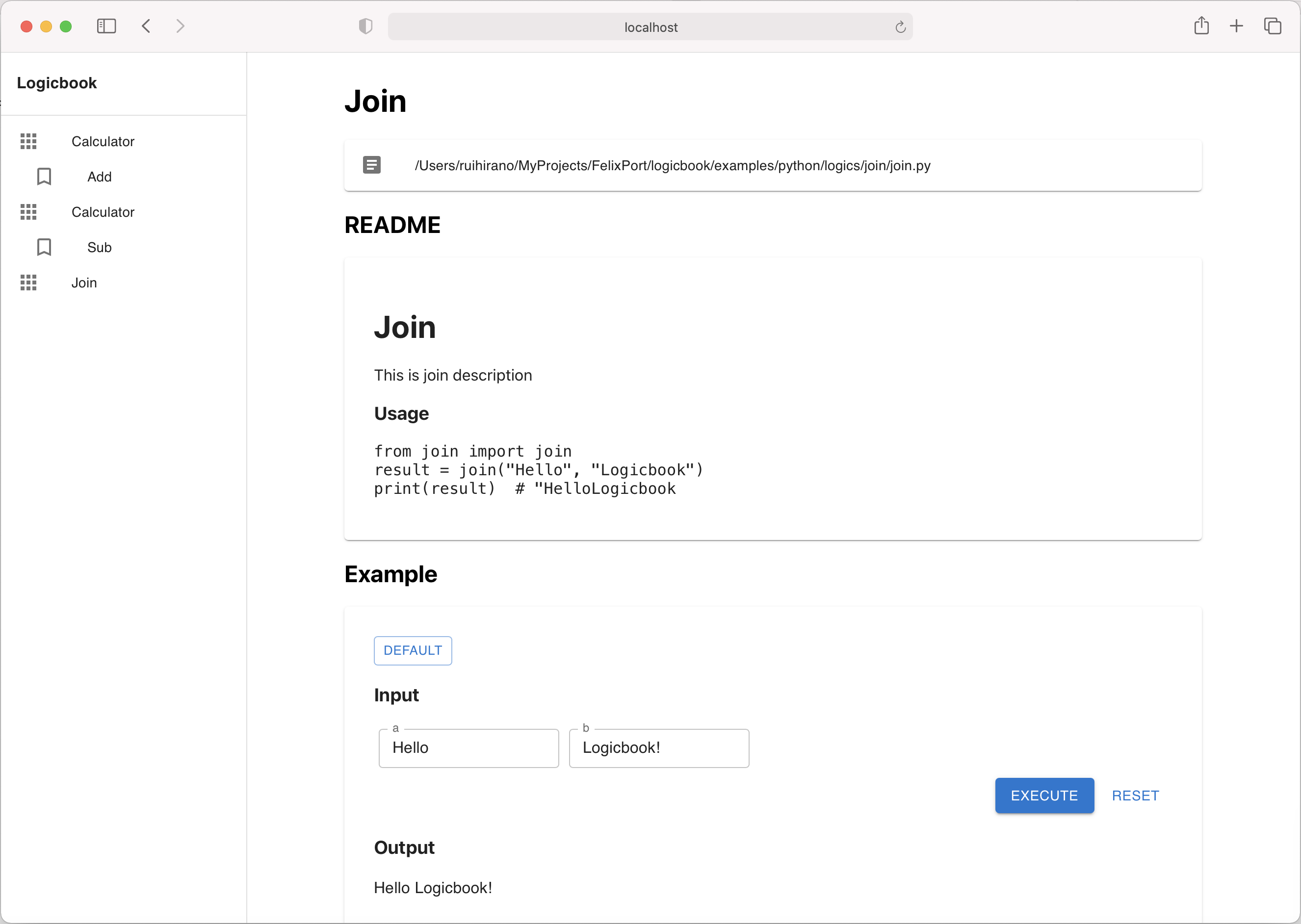Click the Output heading in the Example card
This screenshot has height=924, width=1301.
coord(404,848)
